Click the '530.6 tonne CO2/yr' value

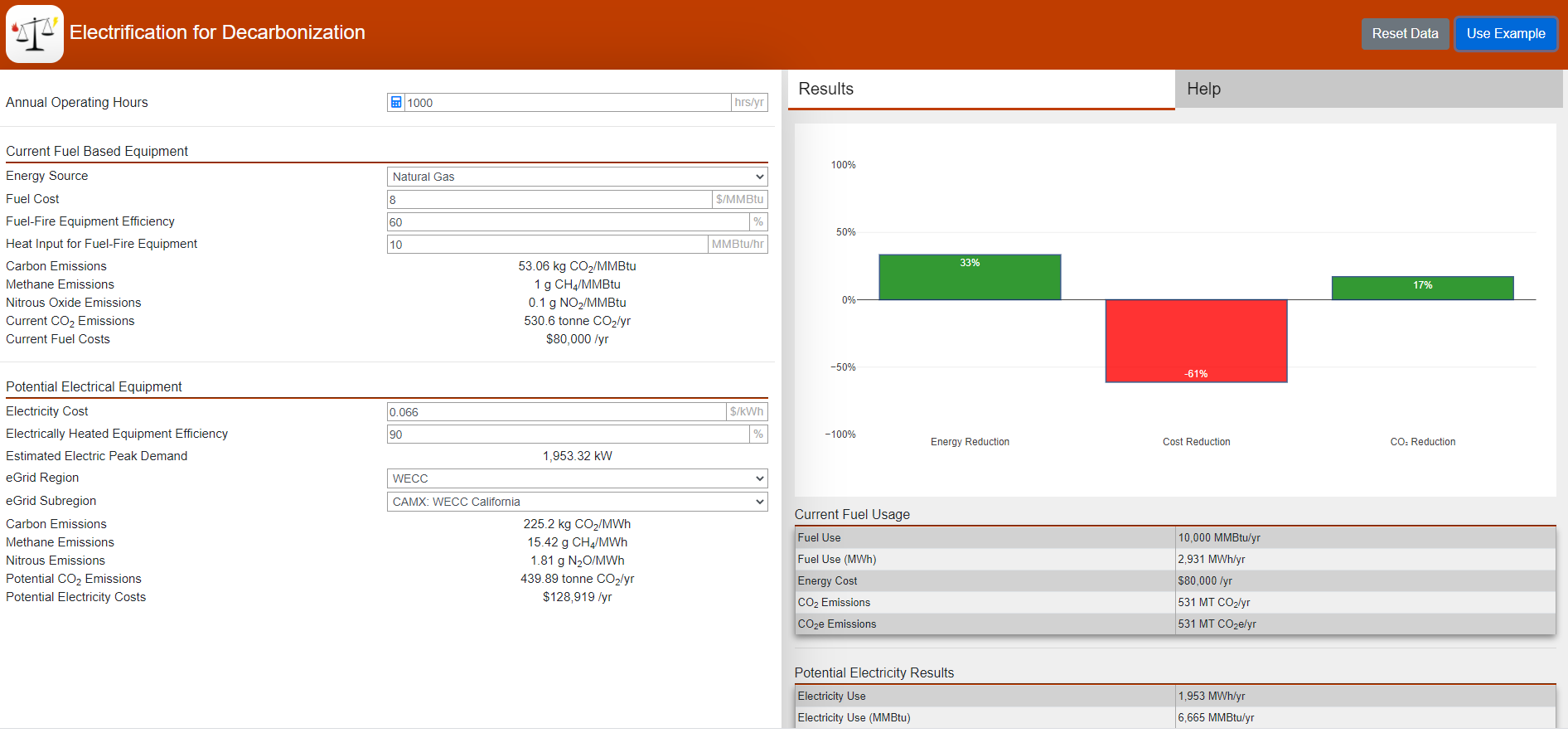[578, 321]
